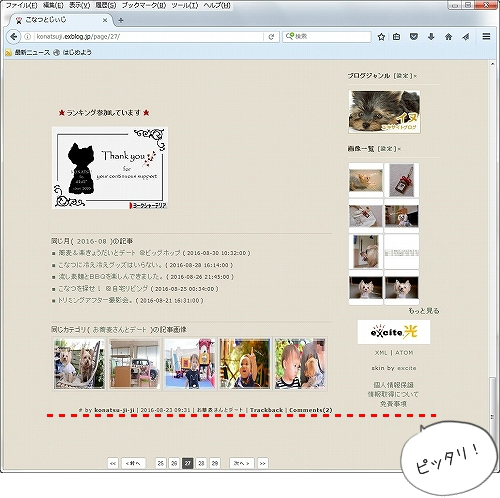
Task: Go back with the browser back arrow
Action: [13, 36]
